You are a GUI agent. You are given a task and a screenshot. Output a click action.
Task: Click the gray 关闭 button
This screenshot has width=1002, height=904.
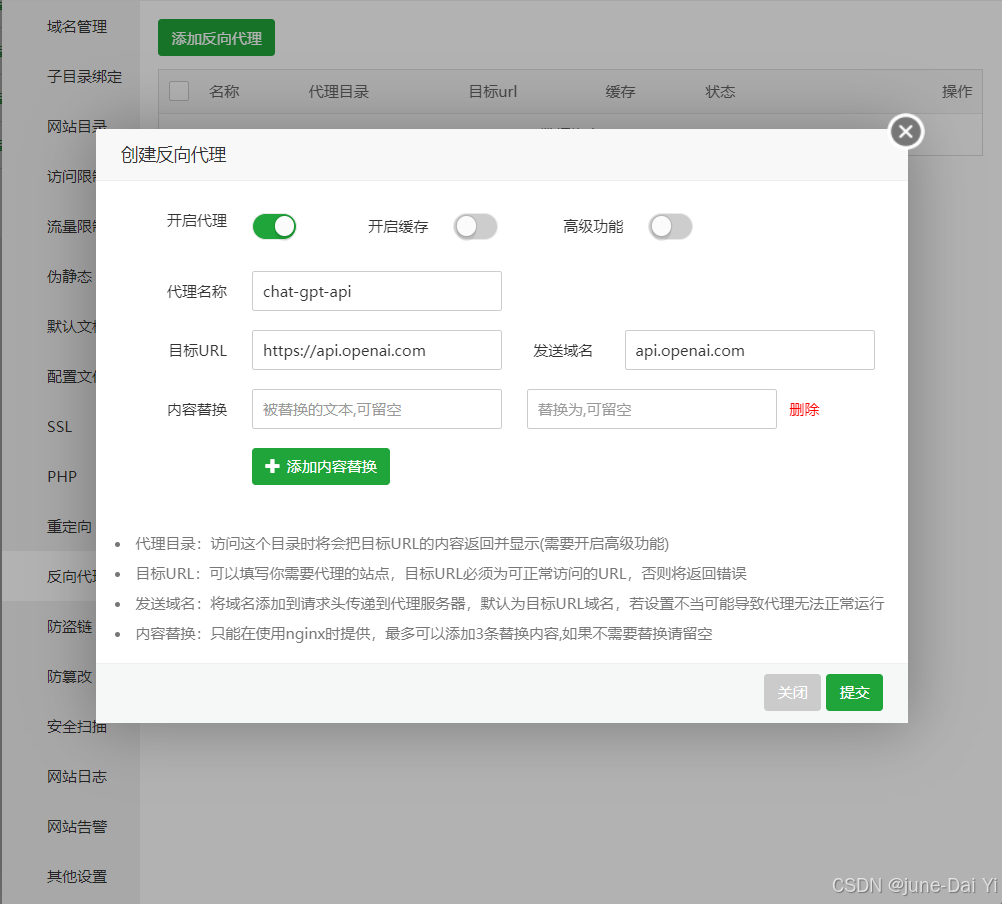pyautogui.click(x=792, y=693)
